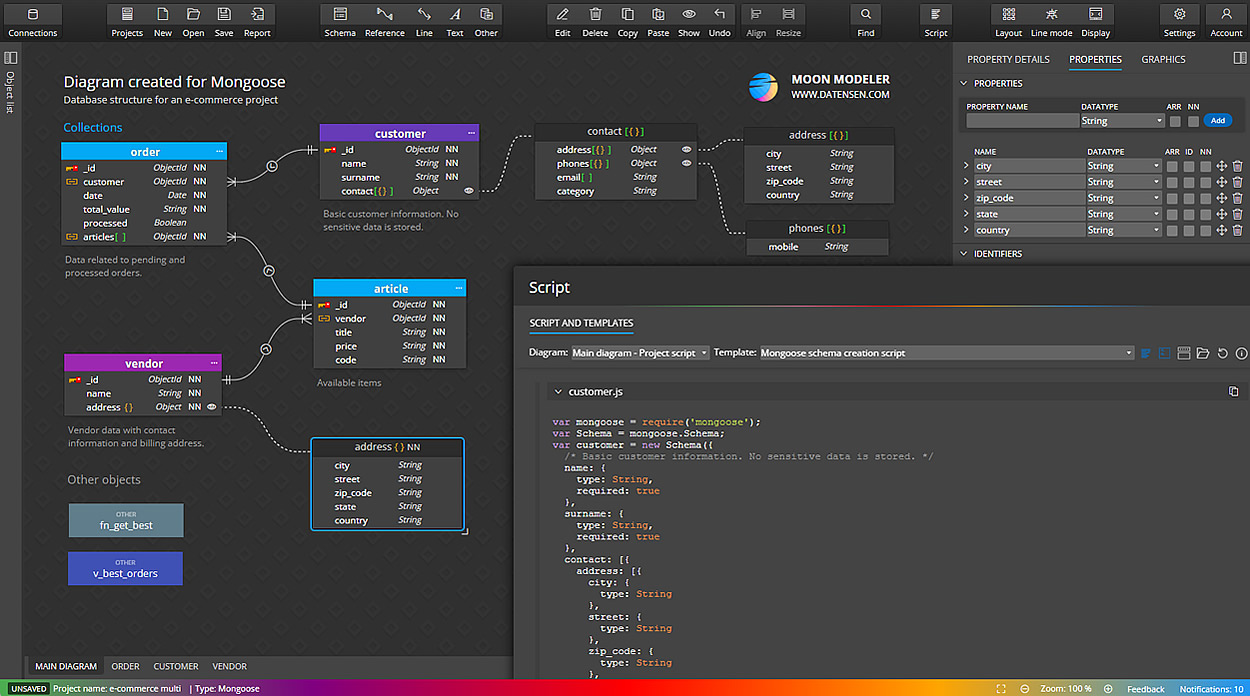The height and width of the screenshot is (696, 1250).
Task: Select the fn_get_best object box
Action: [x=126, y=520]
